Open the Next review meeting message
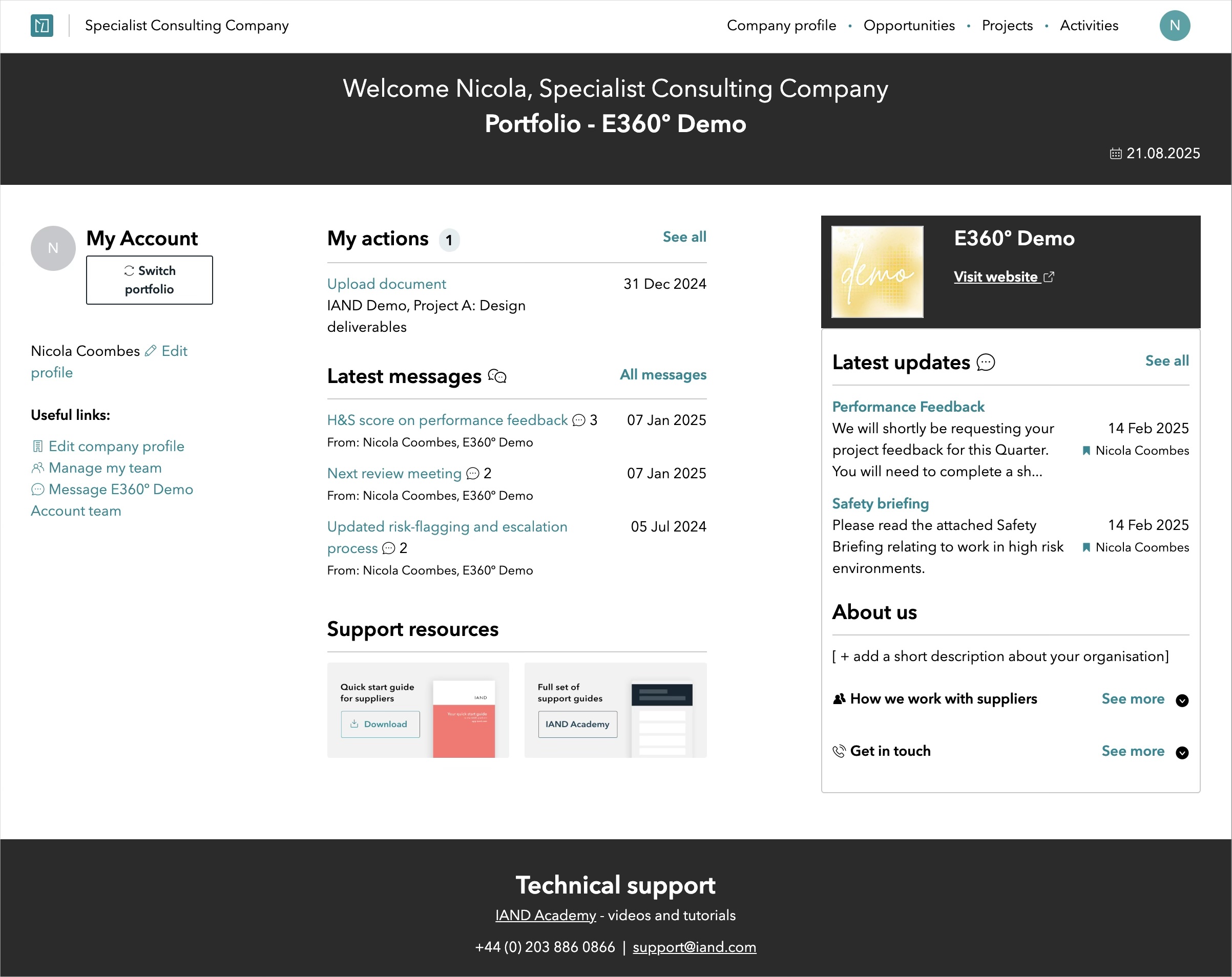Screen dimensions: 1232x977 point(394,474)
